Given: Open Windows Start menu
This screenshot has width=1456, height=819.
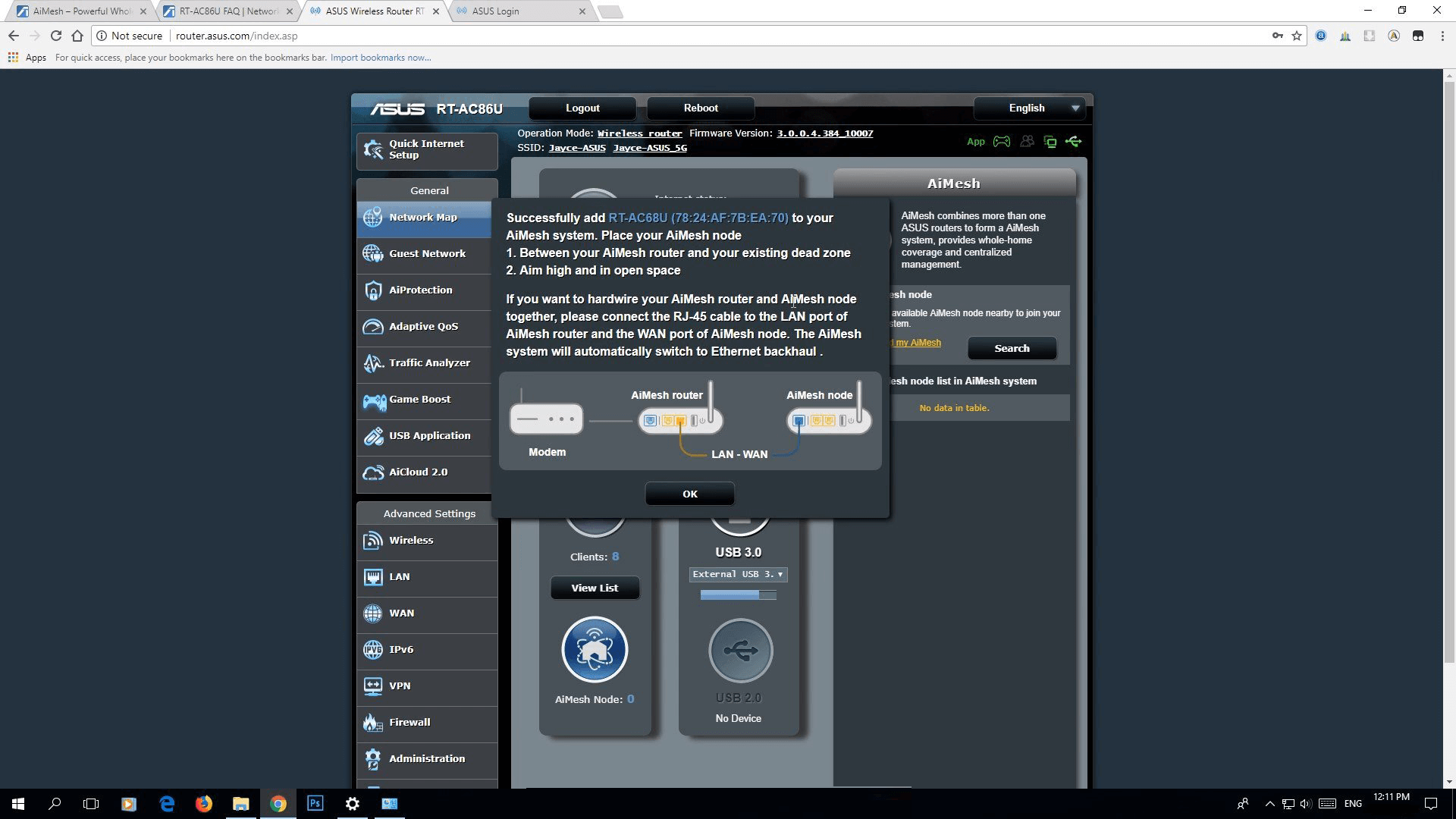Looking at the screenshot, I should pyautogui.click(x=18, y=803).
